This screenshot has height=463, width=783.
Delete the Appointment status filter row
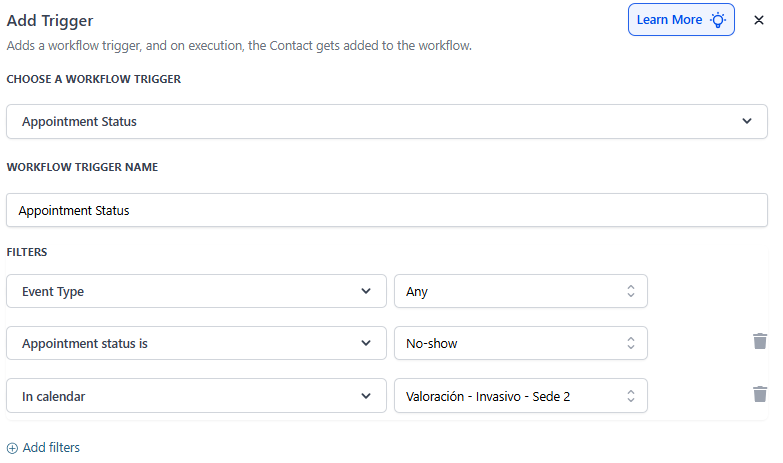[760, 342]
